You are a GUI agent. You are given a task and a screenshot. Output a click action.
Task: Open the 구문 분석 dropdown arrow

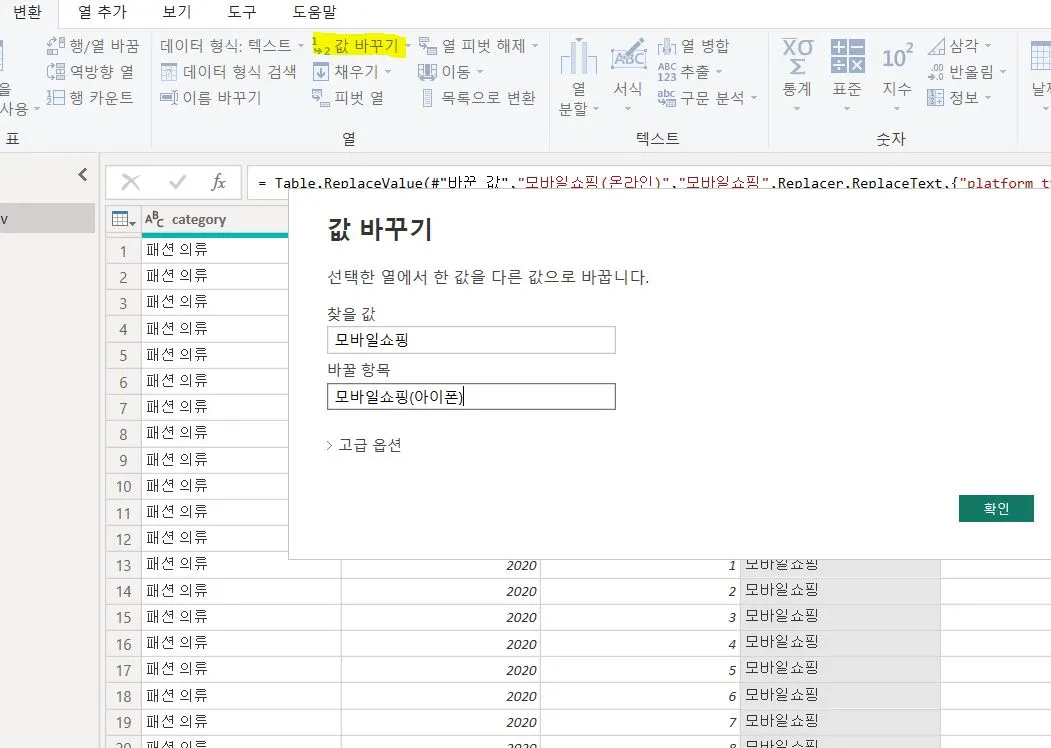click(x=754, y=98)
